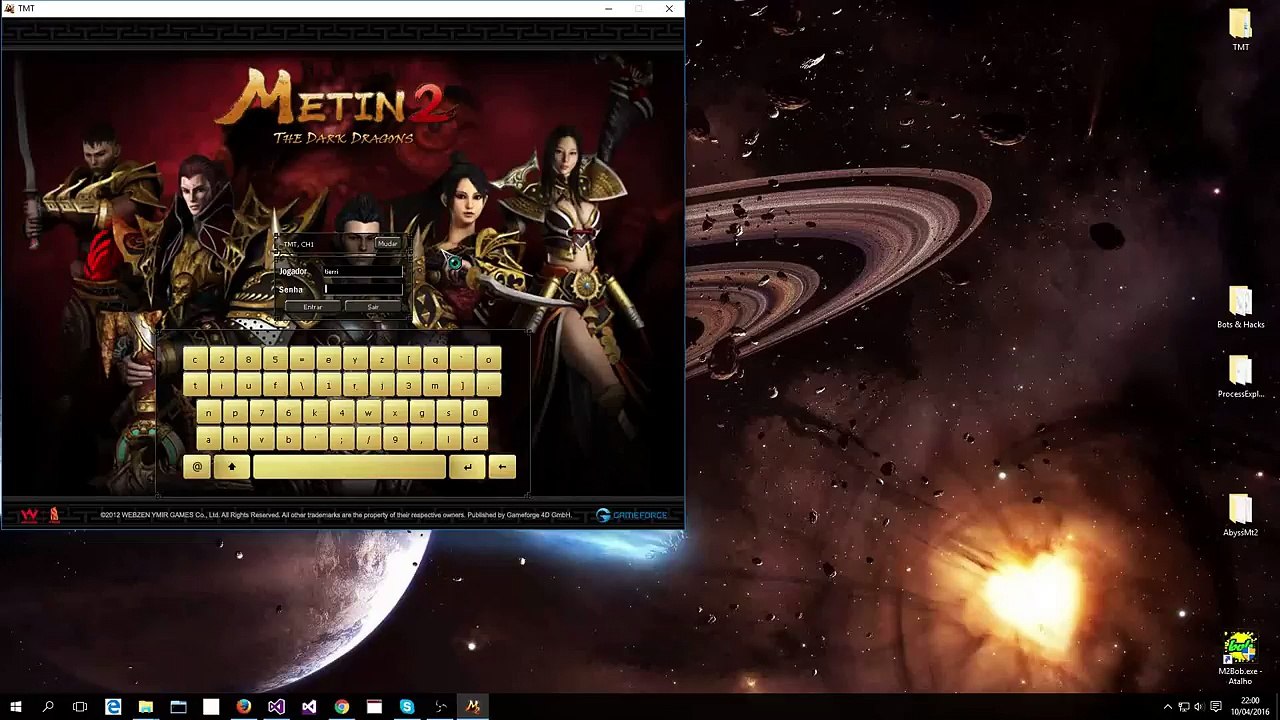This screenshot has height=720, width=1280.
Task: Tap the b key on virtual keyboard
Action: [288, 440]
